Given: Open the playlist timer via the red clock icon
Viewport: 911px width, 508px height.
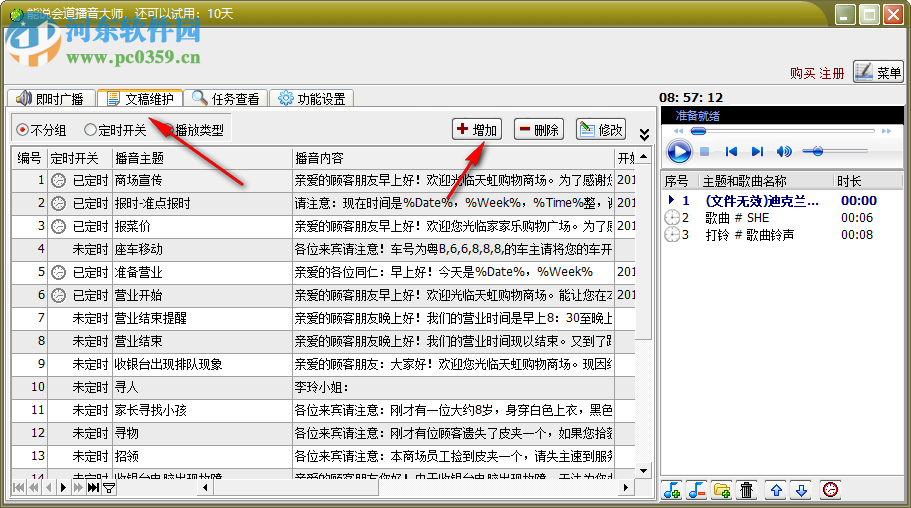Looking at the screenshot, I should click(x=830, y=490).
